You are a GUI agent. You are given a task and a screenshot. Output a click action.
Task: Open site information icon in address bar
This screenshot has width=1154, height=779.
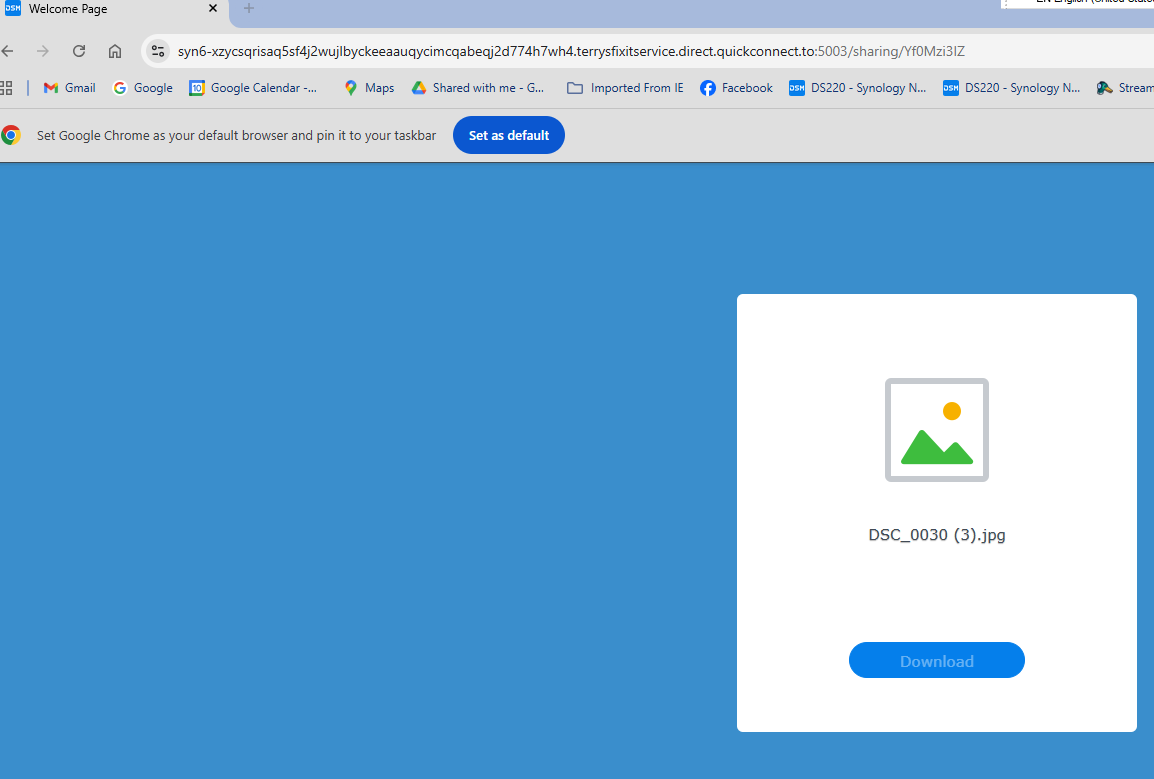point(157,51)
